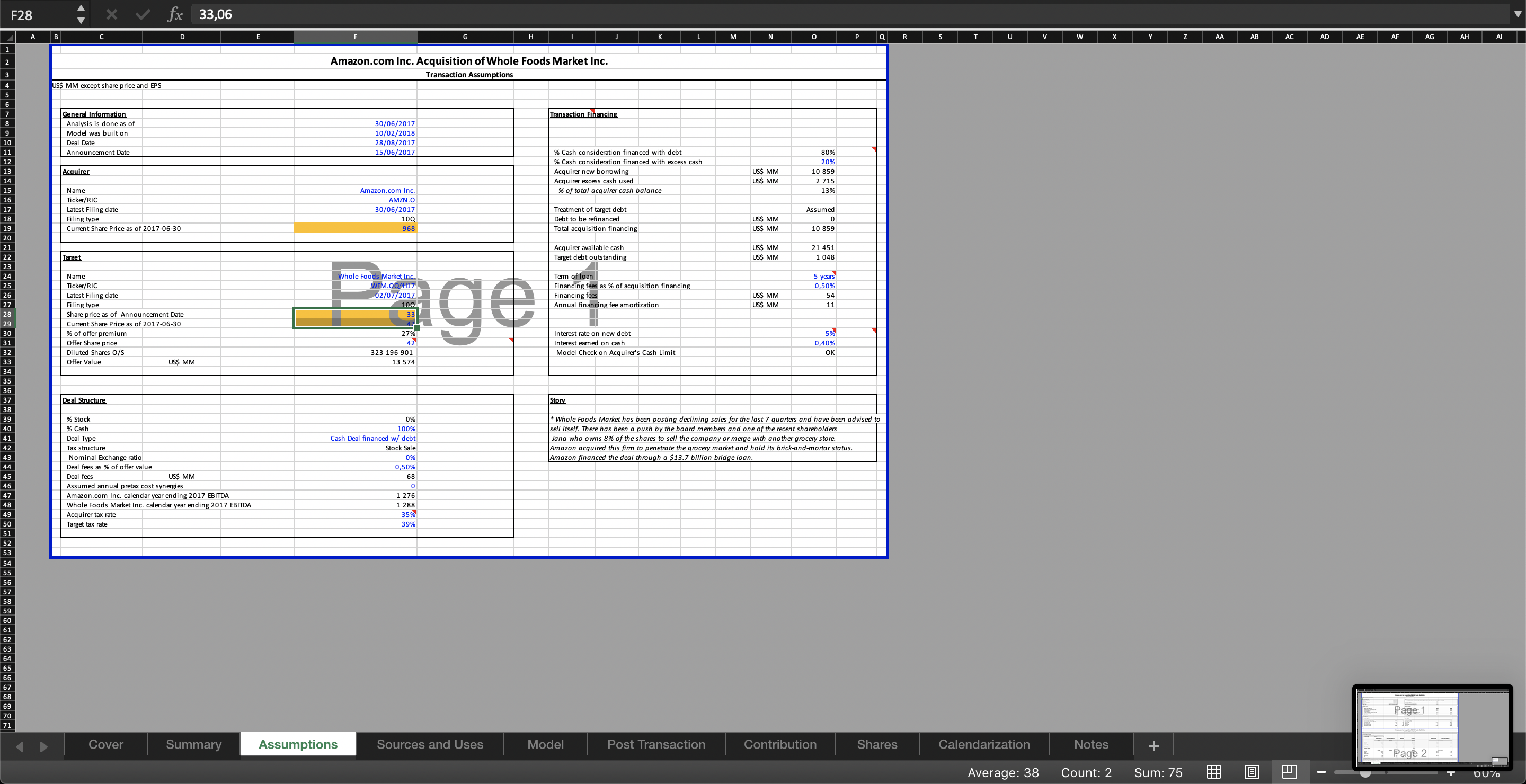Show next sheet tabs with the right arrow
Screen dimensions: 1526x784
(x=43, y=746)
